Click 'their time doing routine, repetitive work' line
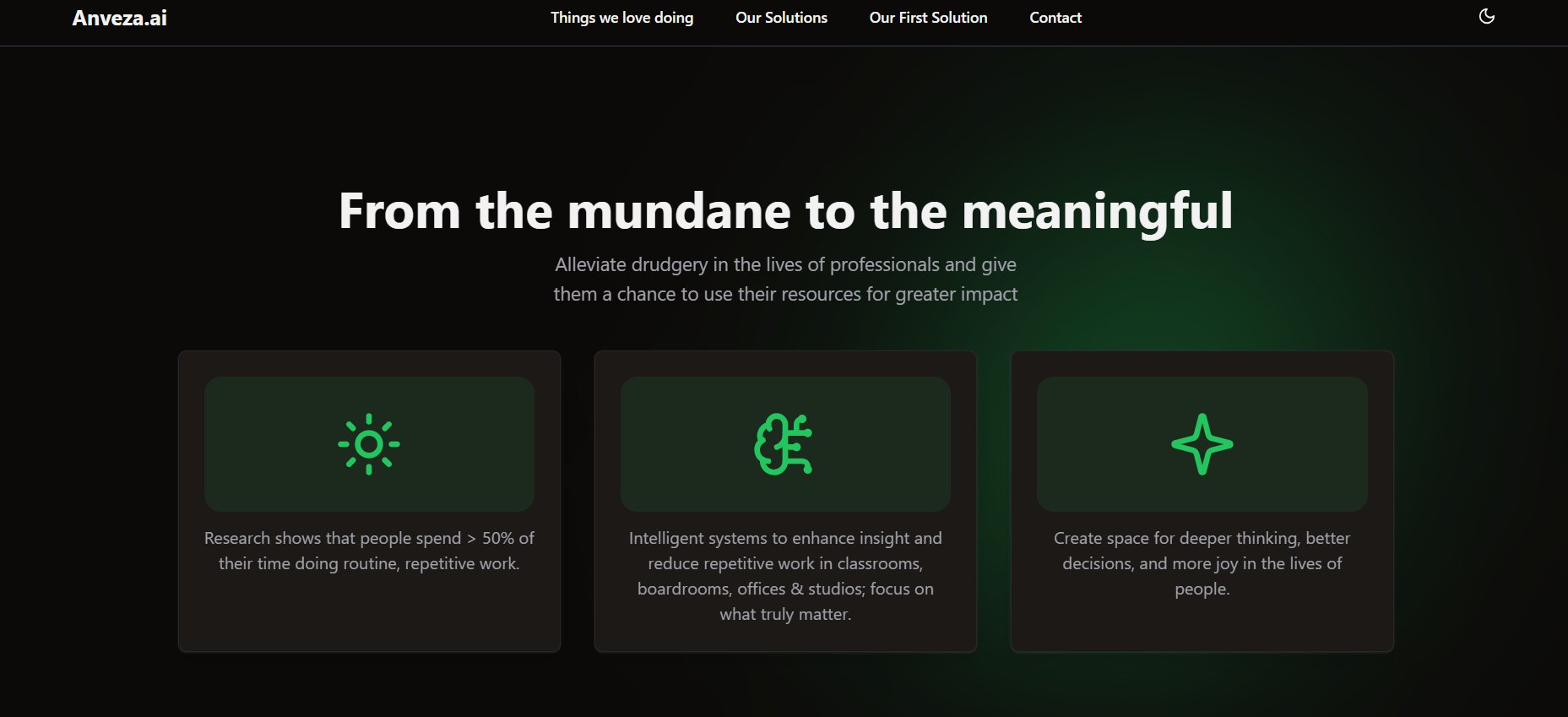This screenshot has height=717, width=1568. [369, 563]
